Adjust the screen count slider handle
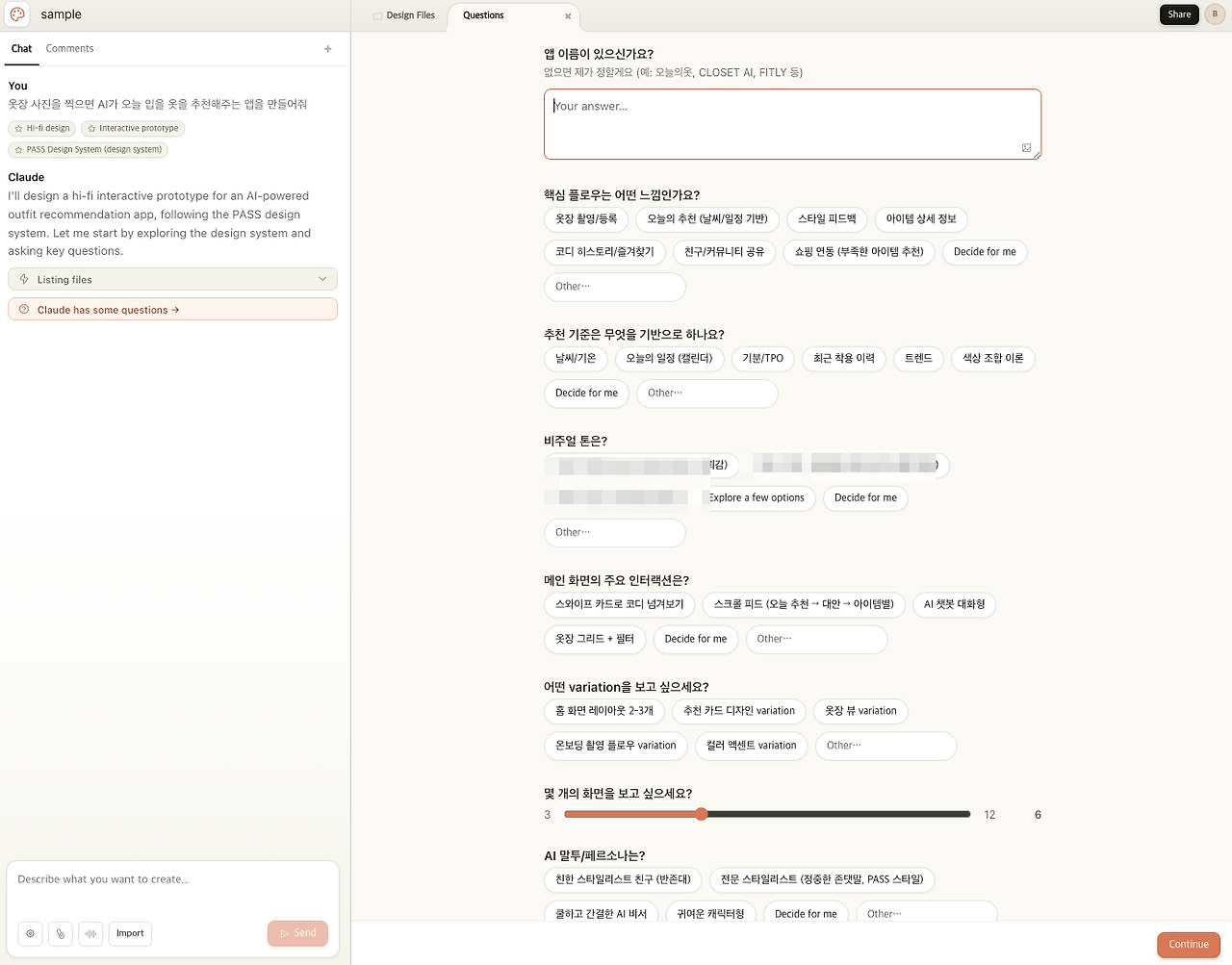1232x965 pixels. [x=702, y=814]
